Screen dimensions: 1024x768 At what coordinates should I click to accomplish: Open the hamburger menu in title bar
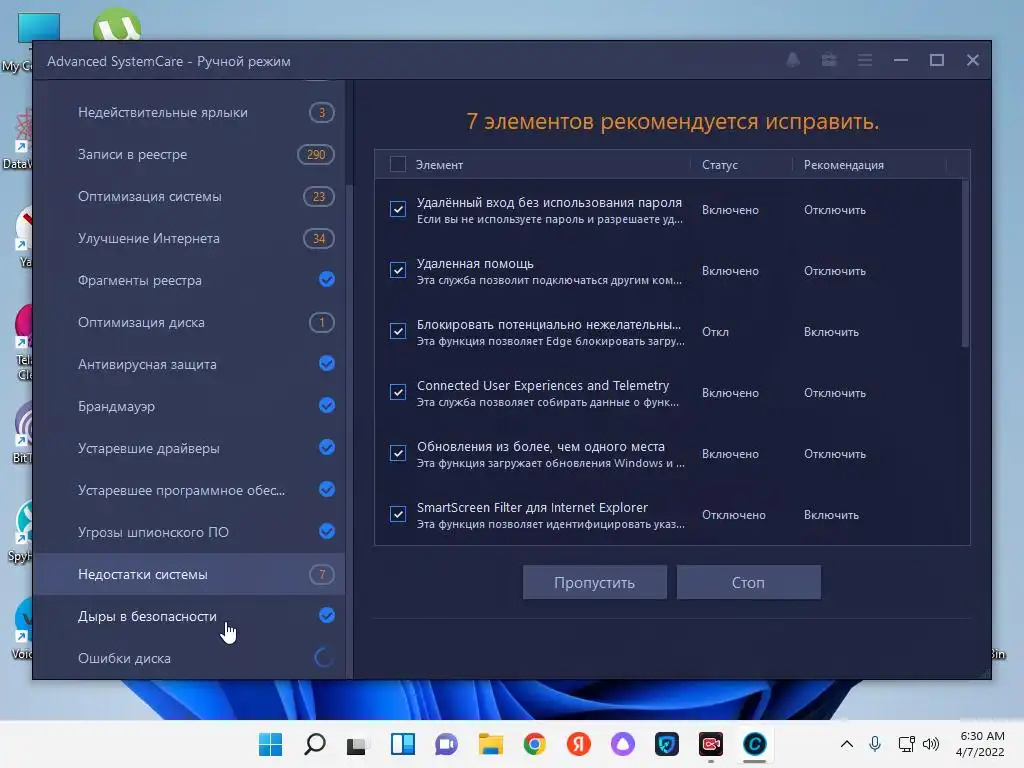pyautogui.click(x=865, y=60)
